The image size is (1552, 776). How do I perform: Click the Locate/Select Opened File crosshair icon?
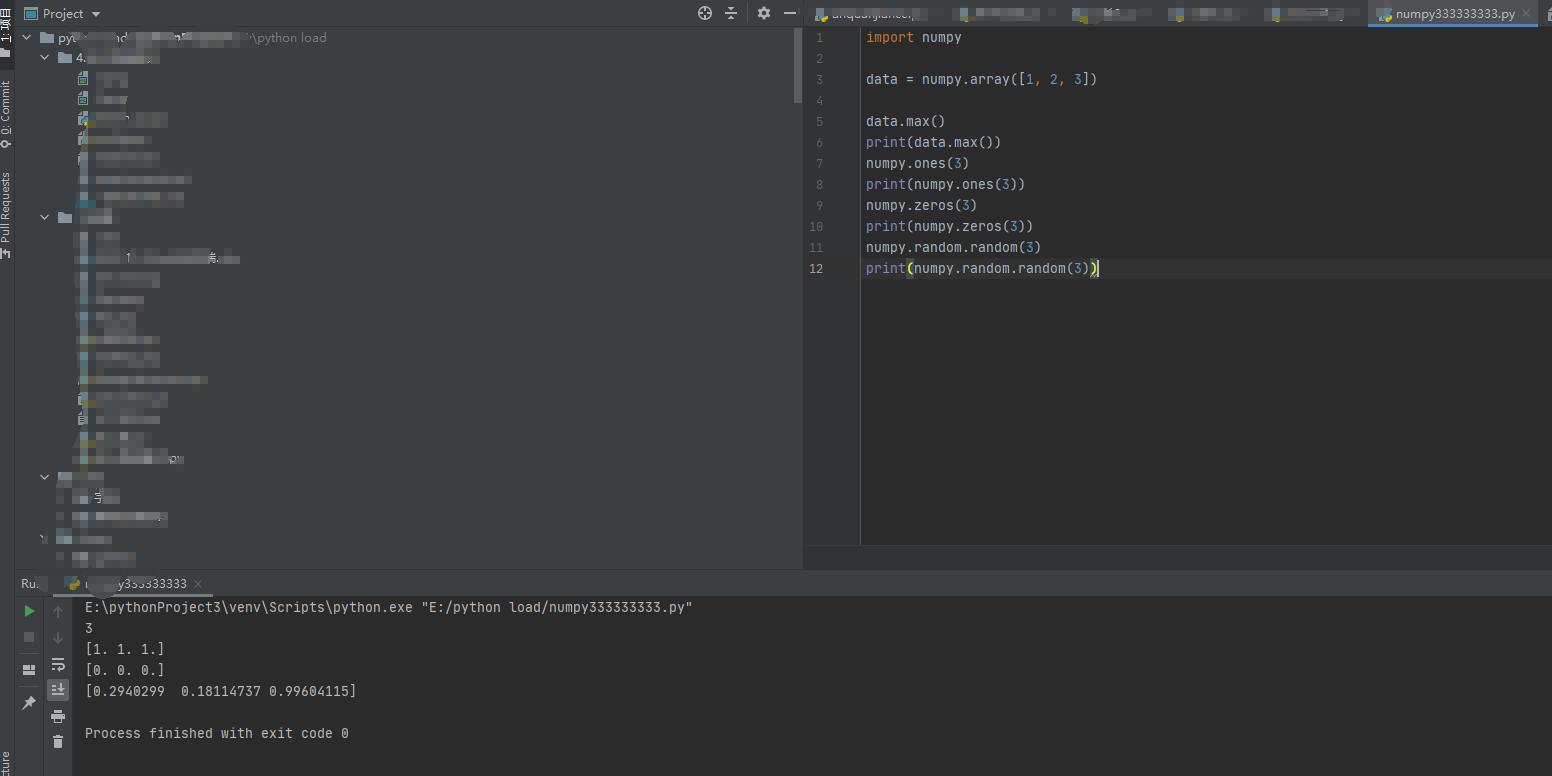point(705,13)
